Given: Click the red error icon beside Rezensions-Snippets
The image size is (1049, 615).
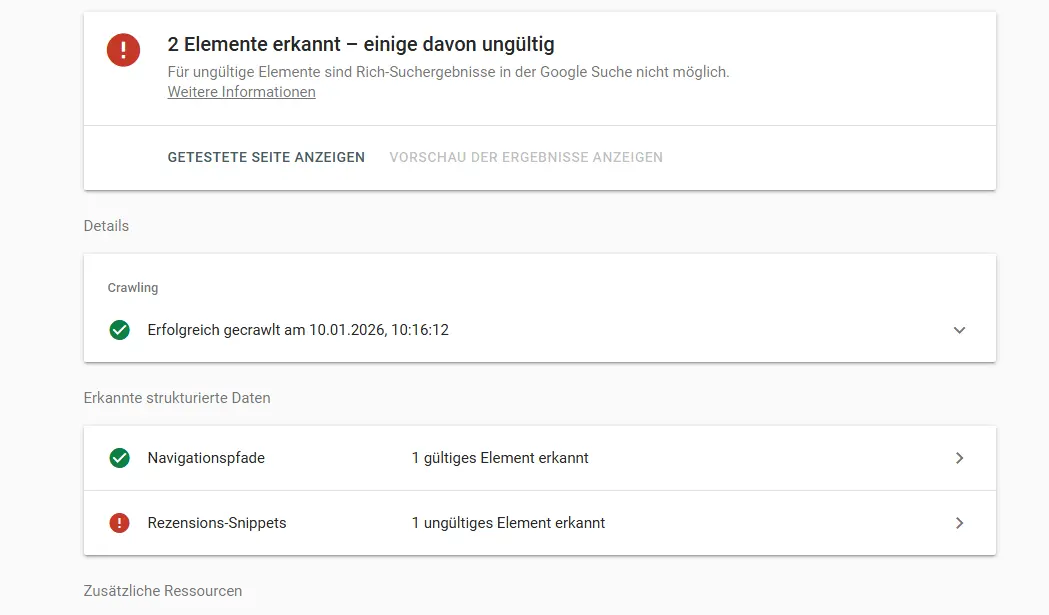Looking at the screenshot, I should click(x=120, y=523).
